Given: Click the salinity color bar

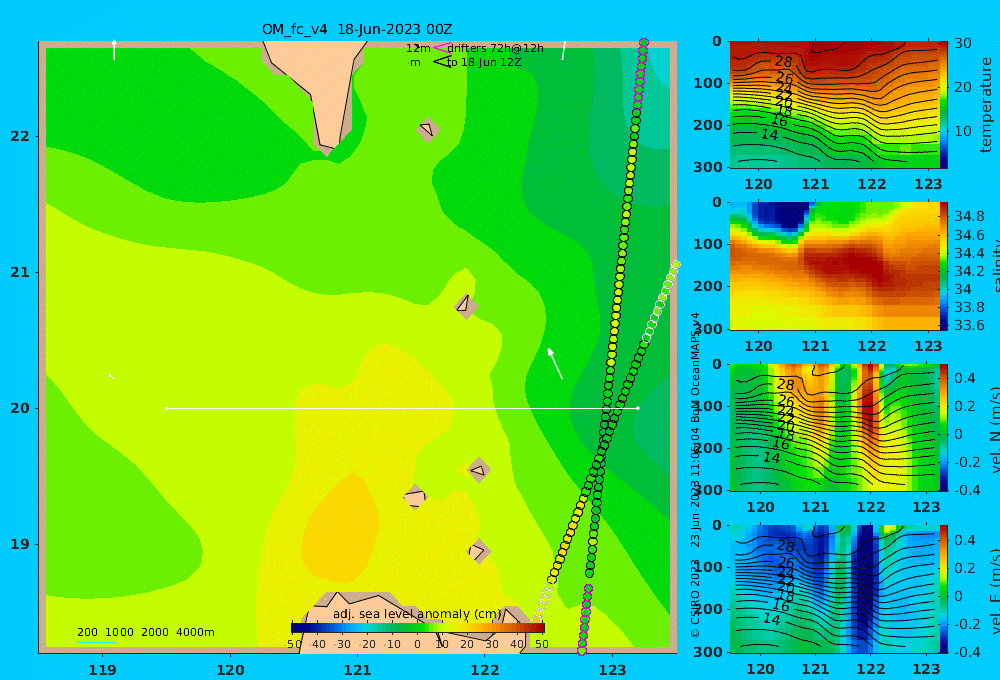Looking at the screenshot, I should tap(943, 266).
